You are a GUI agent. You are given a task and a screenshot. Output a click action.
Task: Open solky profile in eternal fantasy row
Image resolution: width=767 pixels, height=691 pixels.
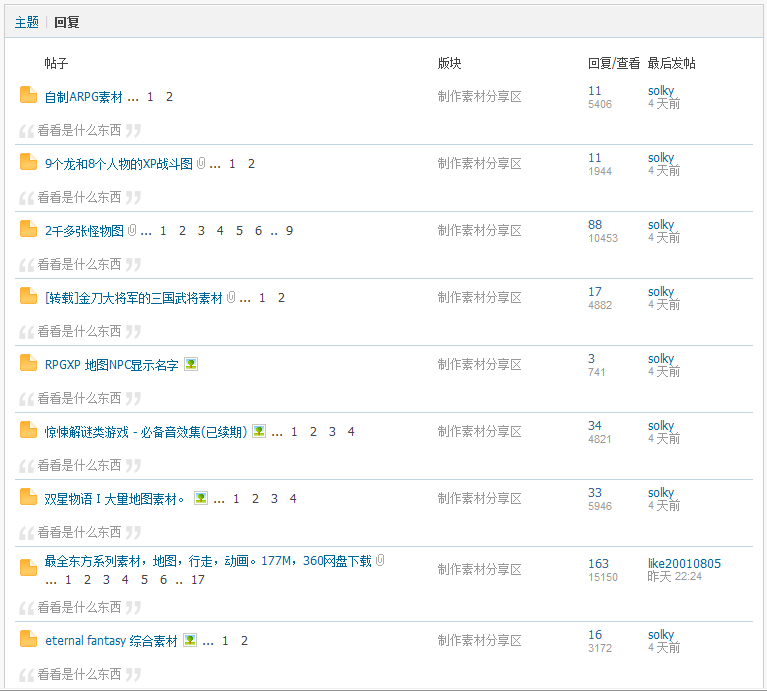pyautogui.click(x=661, y=635)
